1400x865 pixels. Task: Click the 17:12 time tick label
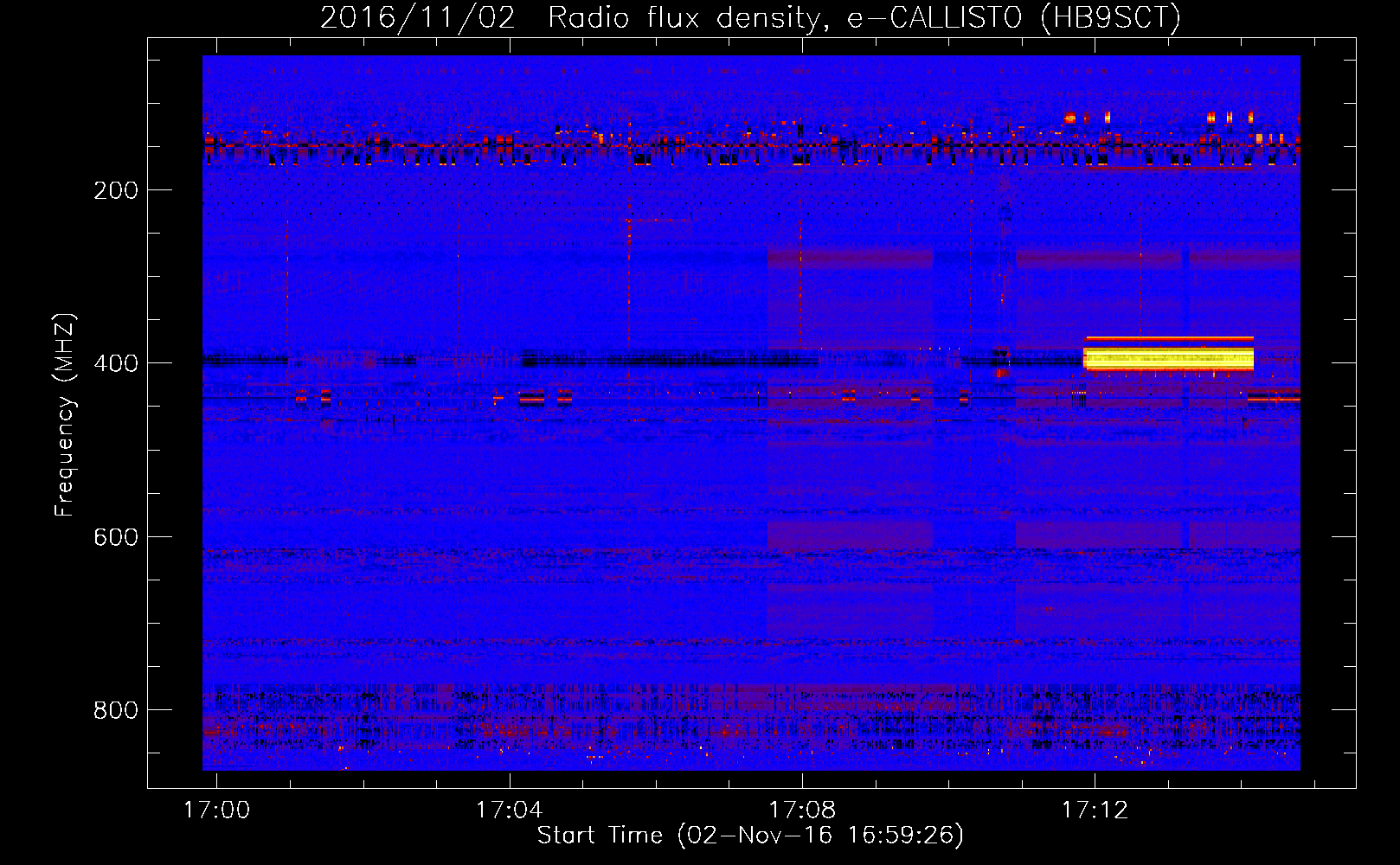click(x=1095, y=810)
